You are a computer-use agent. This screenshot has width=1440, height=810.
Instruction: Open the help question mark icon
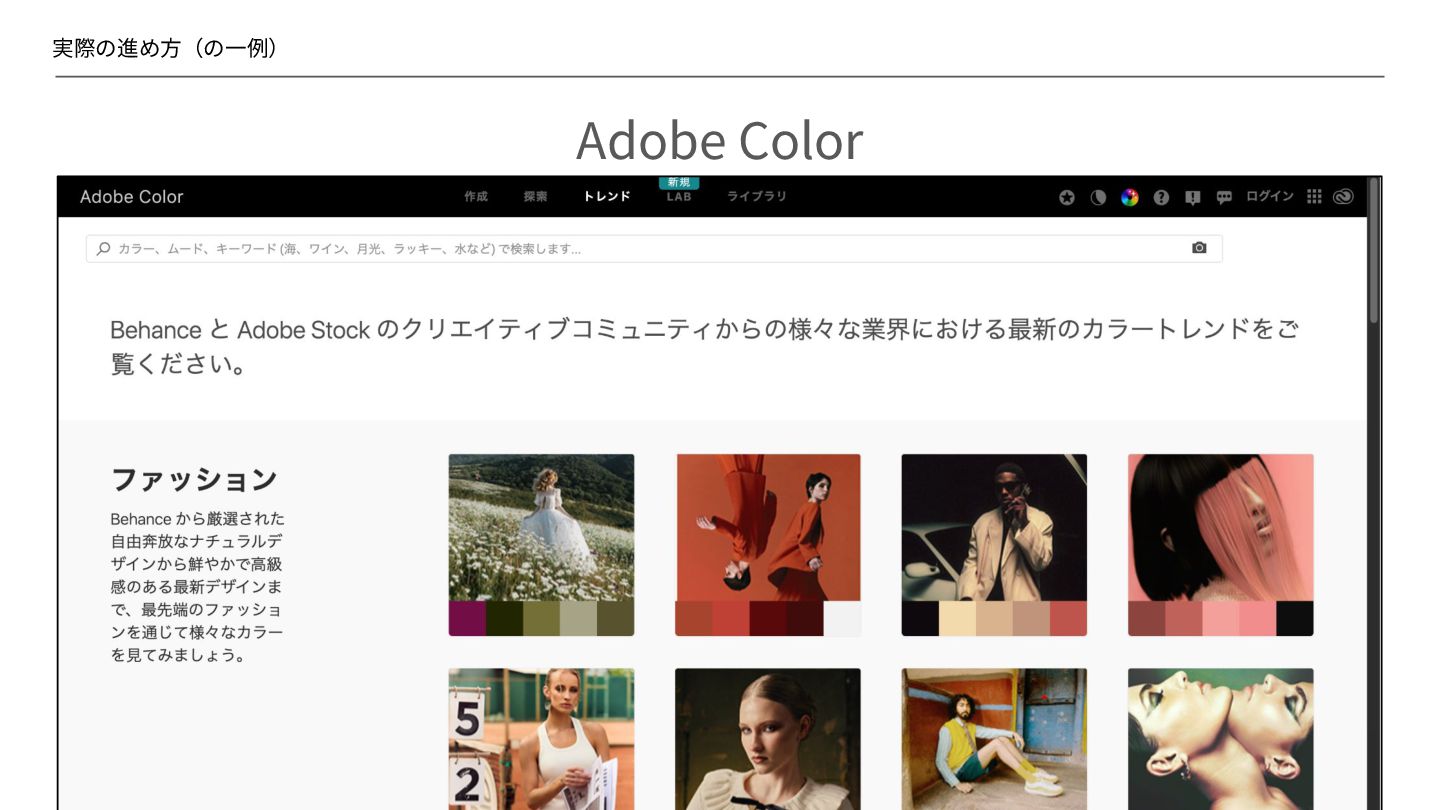coord(1161,197)
